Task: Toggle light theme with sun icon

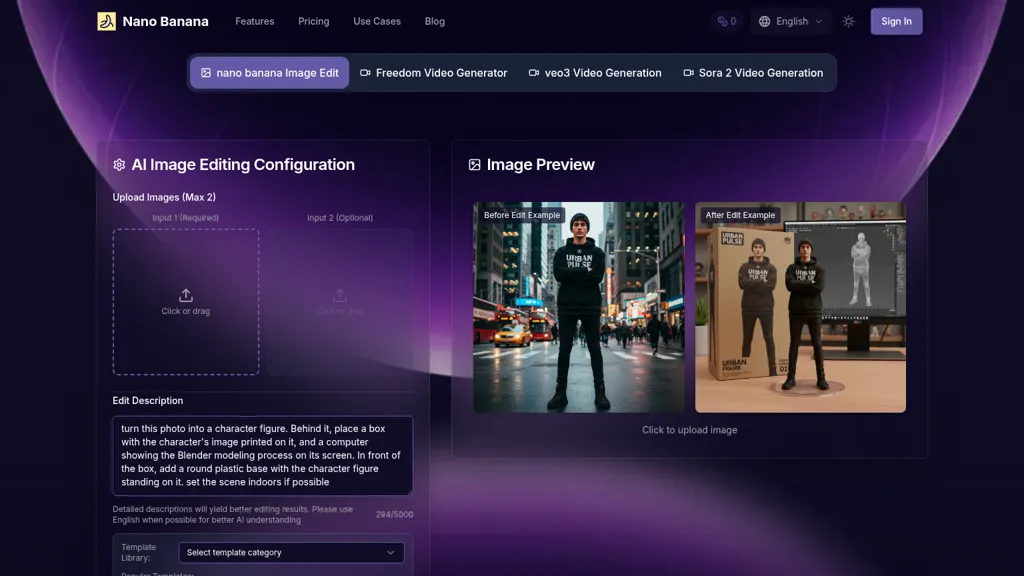Action: pyautogui.click(x=848, y=22)
